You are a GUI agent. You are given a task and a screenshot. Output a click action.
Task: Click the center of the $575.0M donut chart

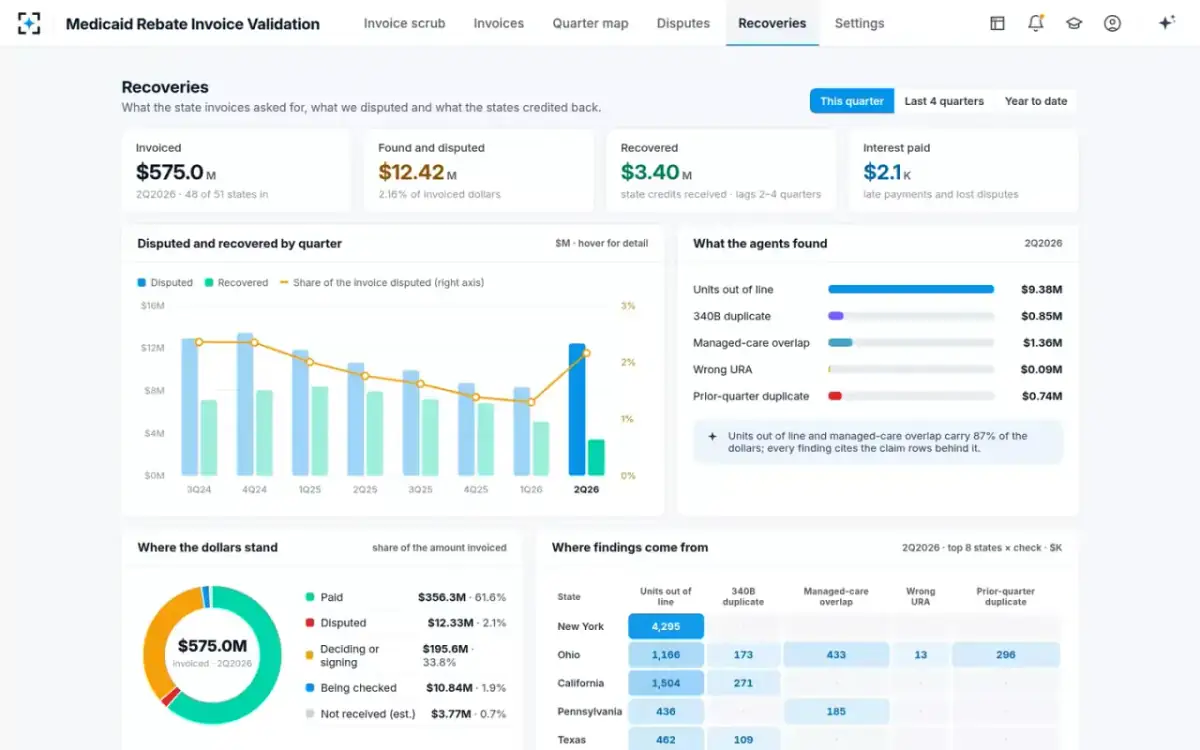click(212, 654)
